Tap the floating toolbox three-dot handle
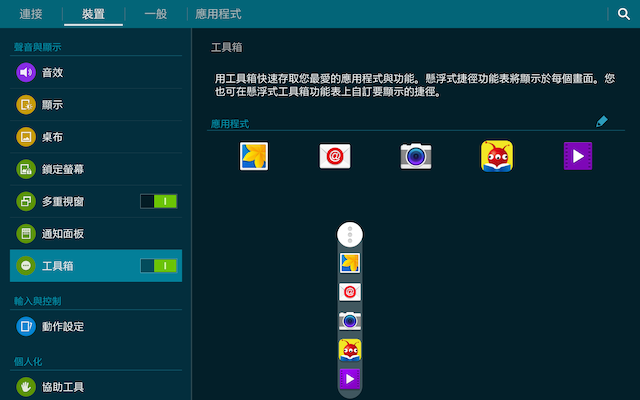Viewport: 640px width, 400px height. coord(350,235)
